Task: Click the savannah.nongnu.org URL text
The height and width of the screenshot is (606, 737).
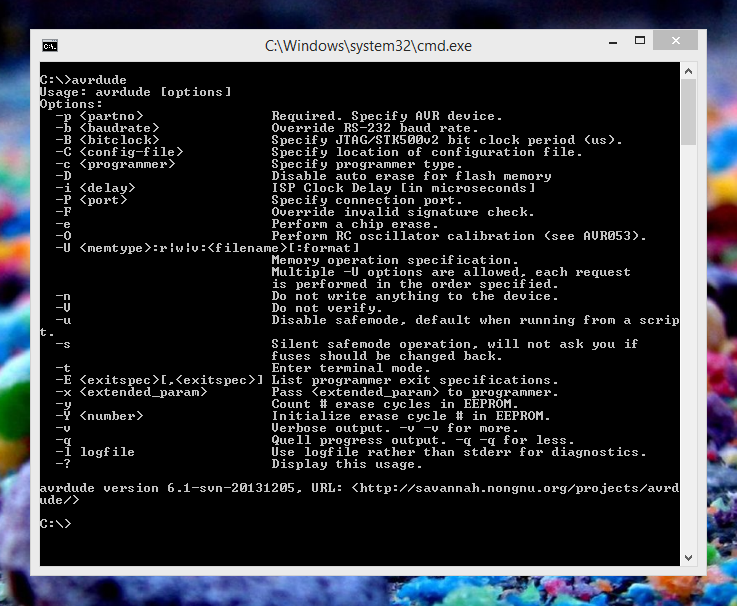Action: click(520, 488)
